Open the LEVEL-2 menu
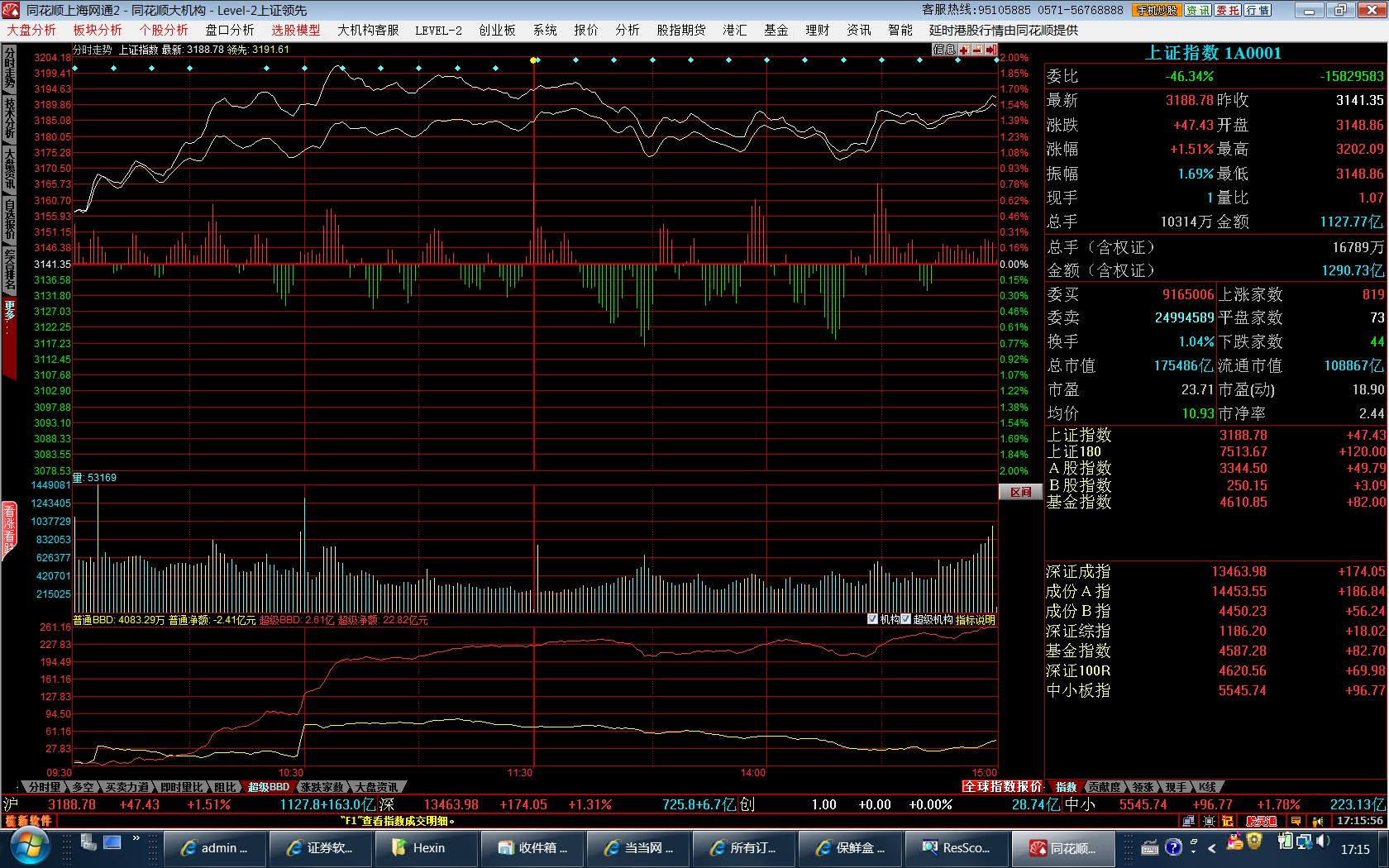This screenshot has height=868, width=1389. 438,30
